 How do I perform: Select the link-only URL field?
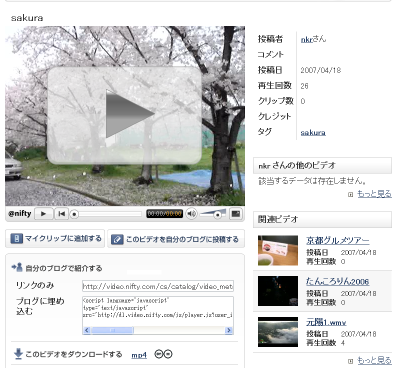(x=158, y=286)
